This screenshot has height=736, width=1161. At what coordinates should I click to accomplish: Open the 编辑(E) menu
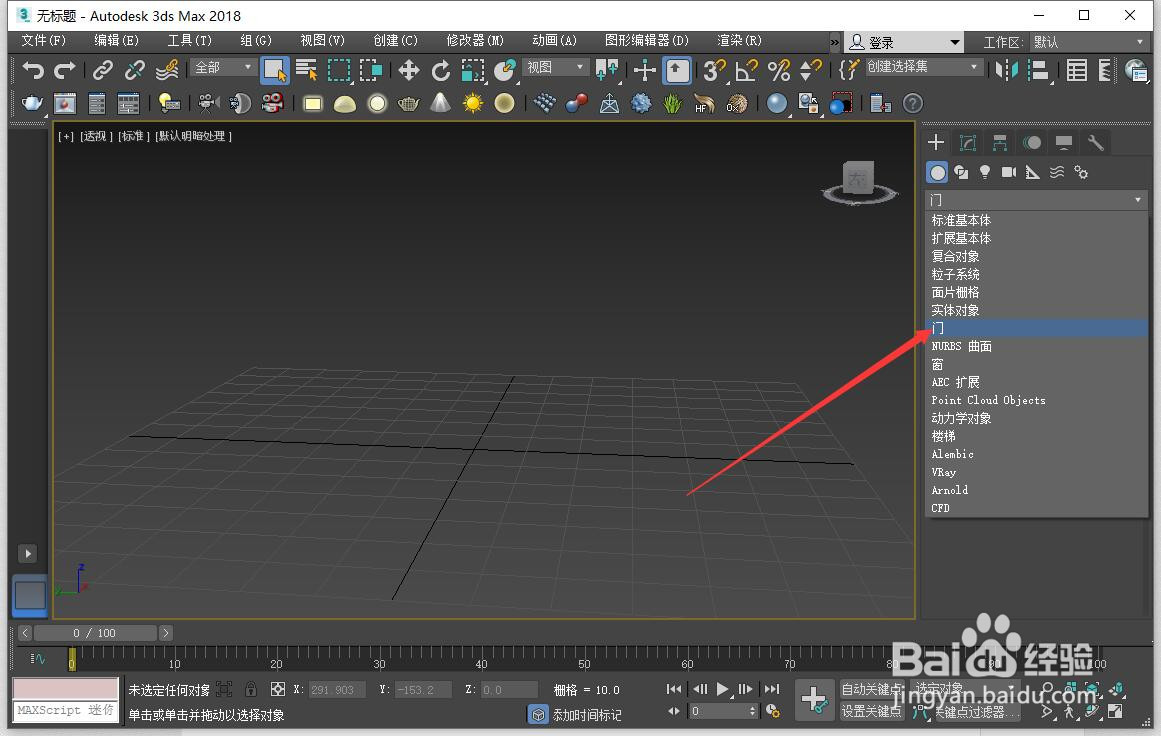pyautogui.click(x=116, y=40)
